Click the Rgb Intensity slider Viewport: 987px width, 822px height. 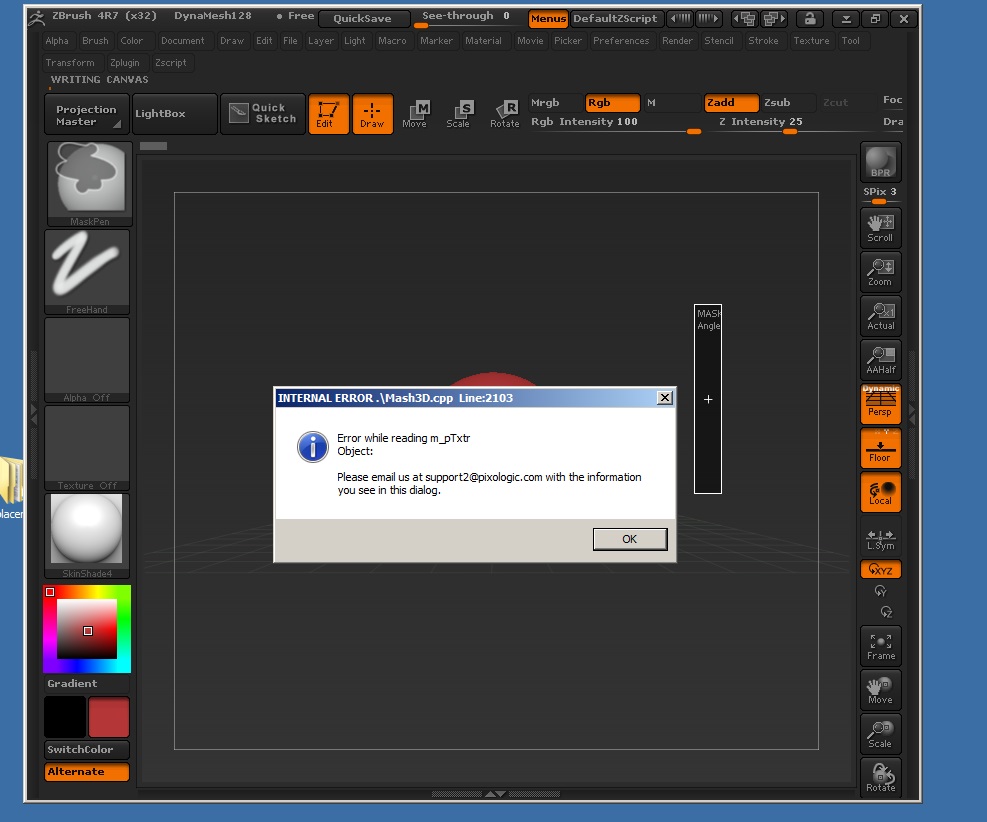(x=614, y=123)
